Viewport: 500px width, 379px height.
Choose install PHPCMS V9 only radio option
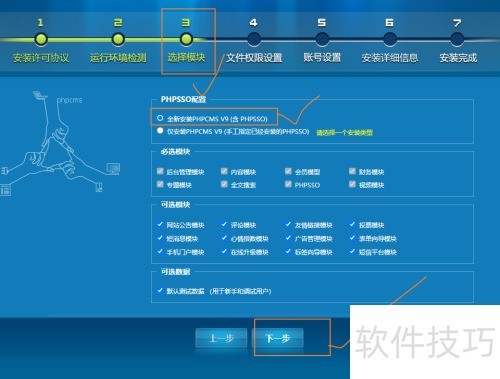point(160,130)
